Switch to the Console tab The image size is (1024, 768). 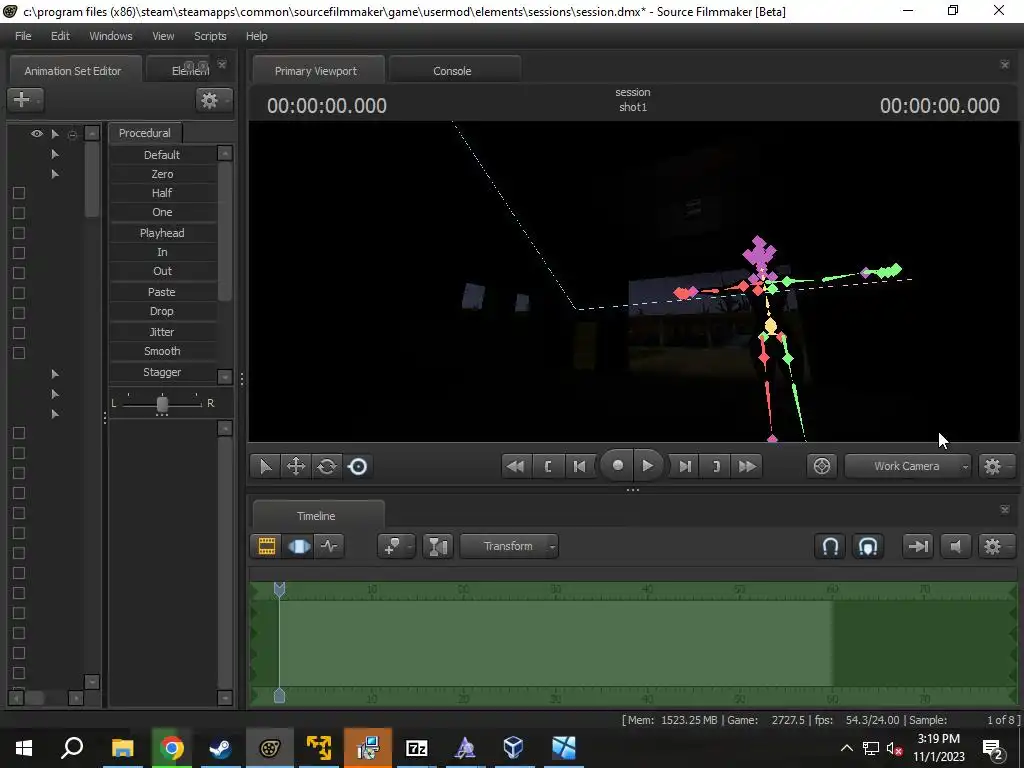453,71
